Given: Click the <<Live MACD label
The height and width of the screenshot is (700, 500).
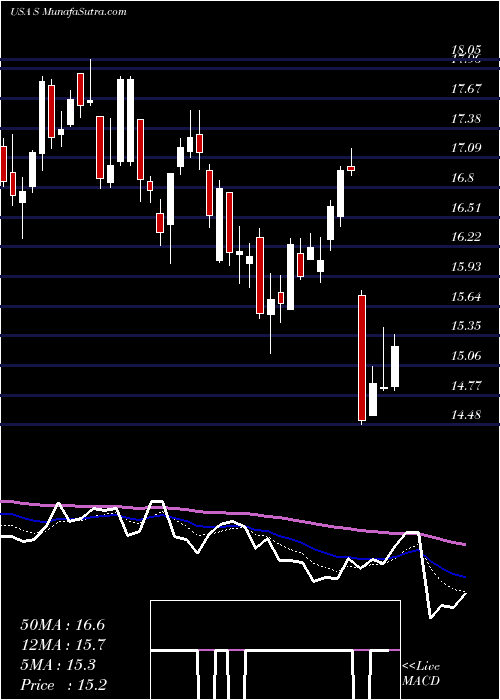Looking at the screenshot, I should [x=421, y=674].
